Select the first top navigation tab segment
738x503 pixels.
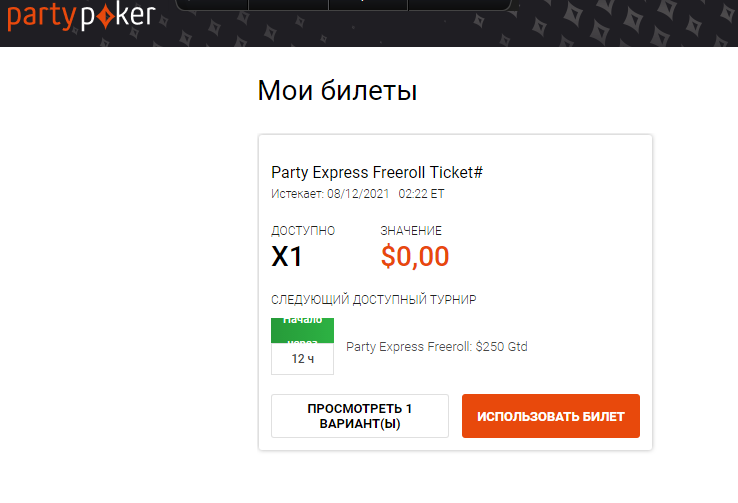(x=212, y=5)
